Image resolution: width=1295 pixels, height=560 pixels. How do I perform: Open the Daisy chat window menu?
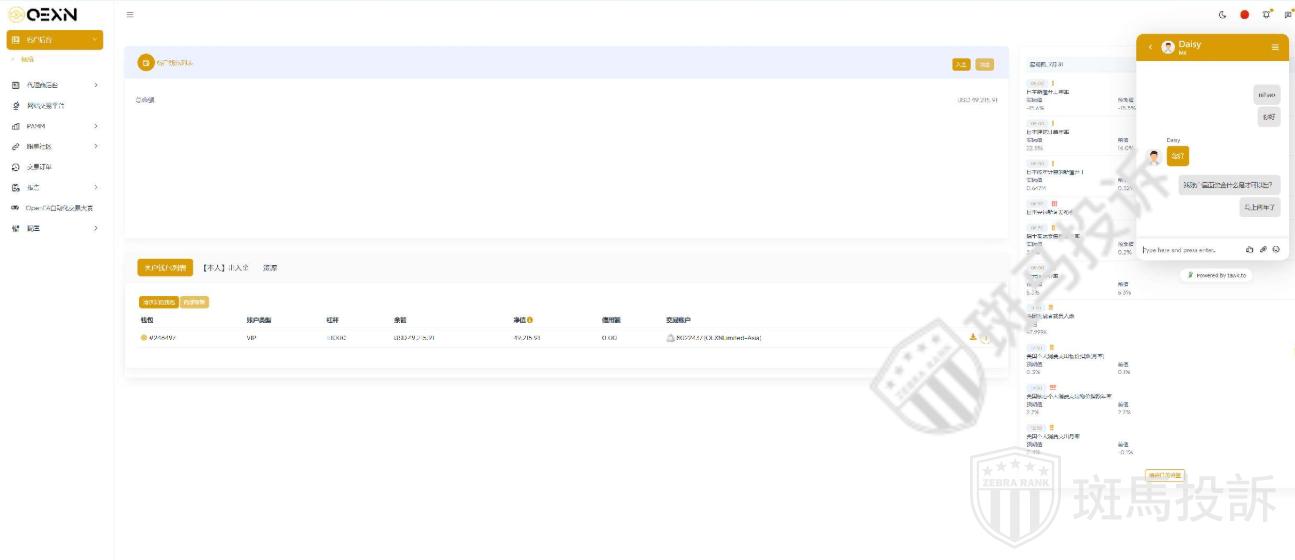[x=1275, y=47]
